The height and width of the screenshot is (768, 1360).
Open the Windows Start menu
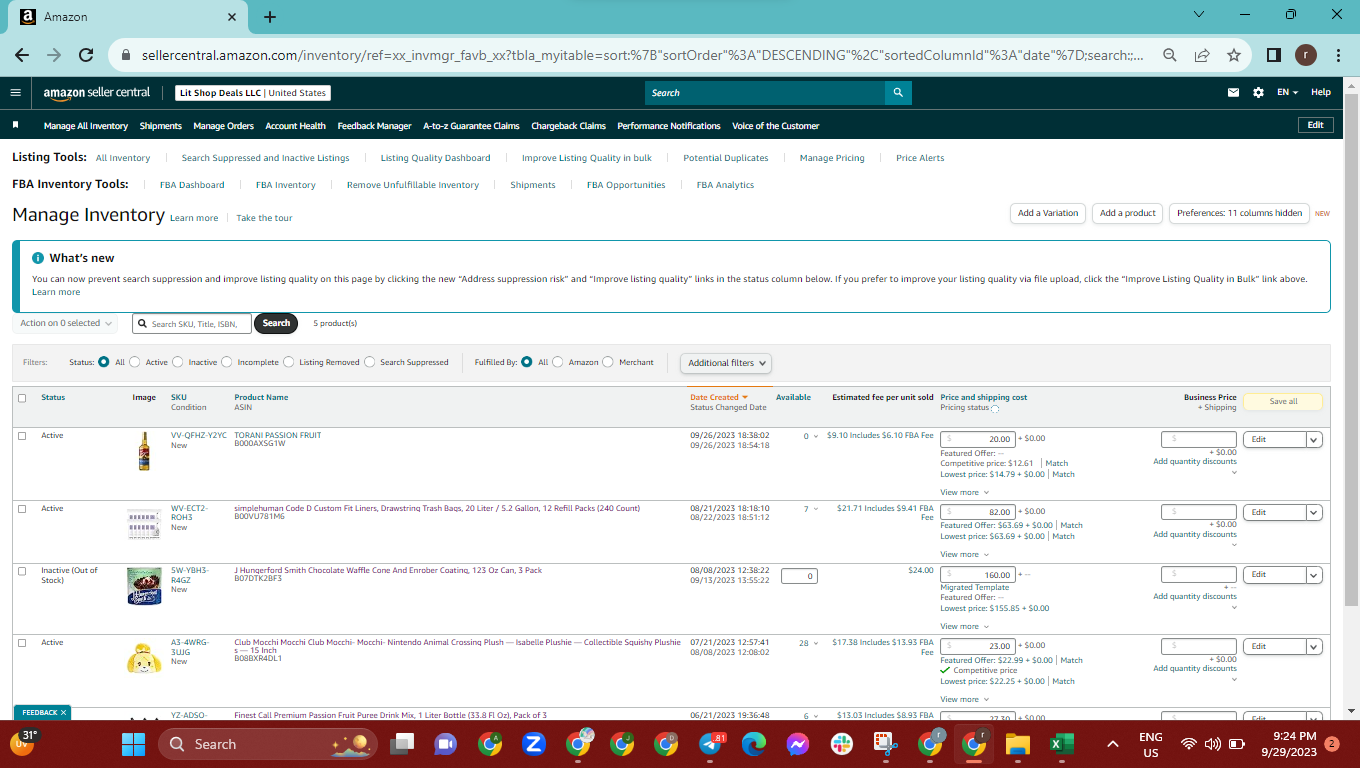[133, 744]
